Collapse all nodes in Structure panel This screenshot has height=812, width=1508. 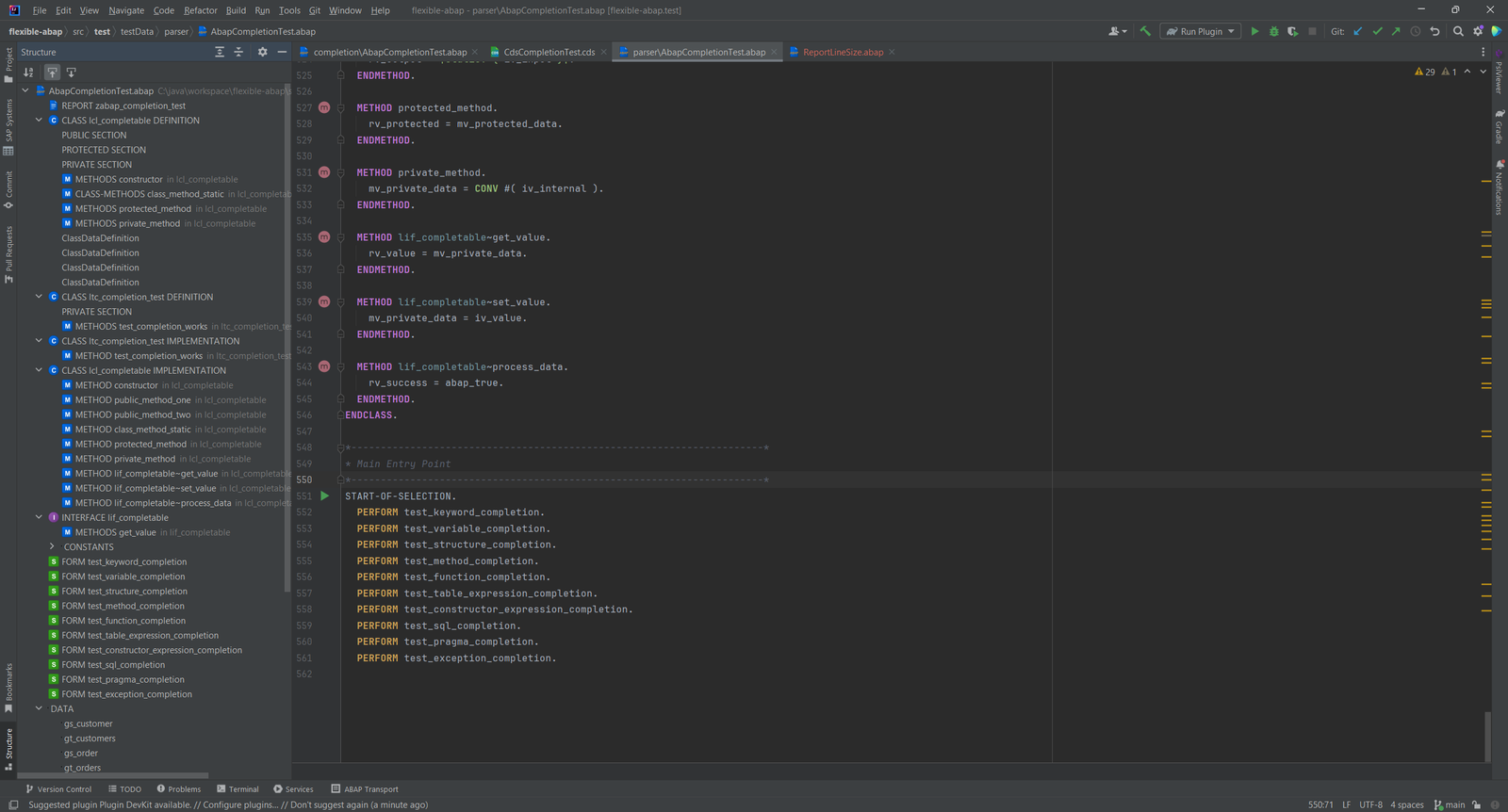click(238, 52)
